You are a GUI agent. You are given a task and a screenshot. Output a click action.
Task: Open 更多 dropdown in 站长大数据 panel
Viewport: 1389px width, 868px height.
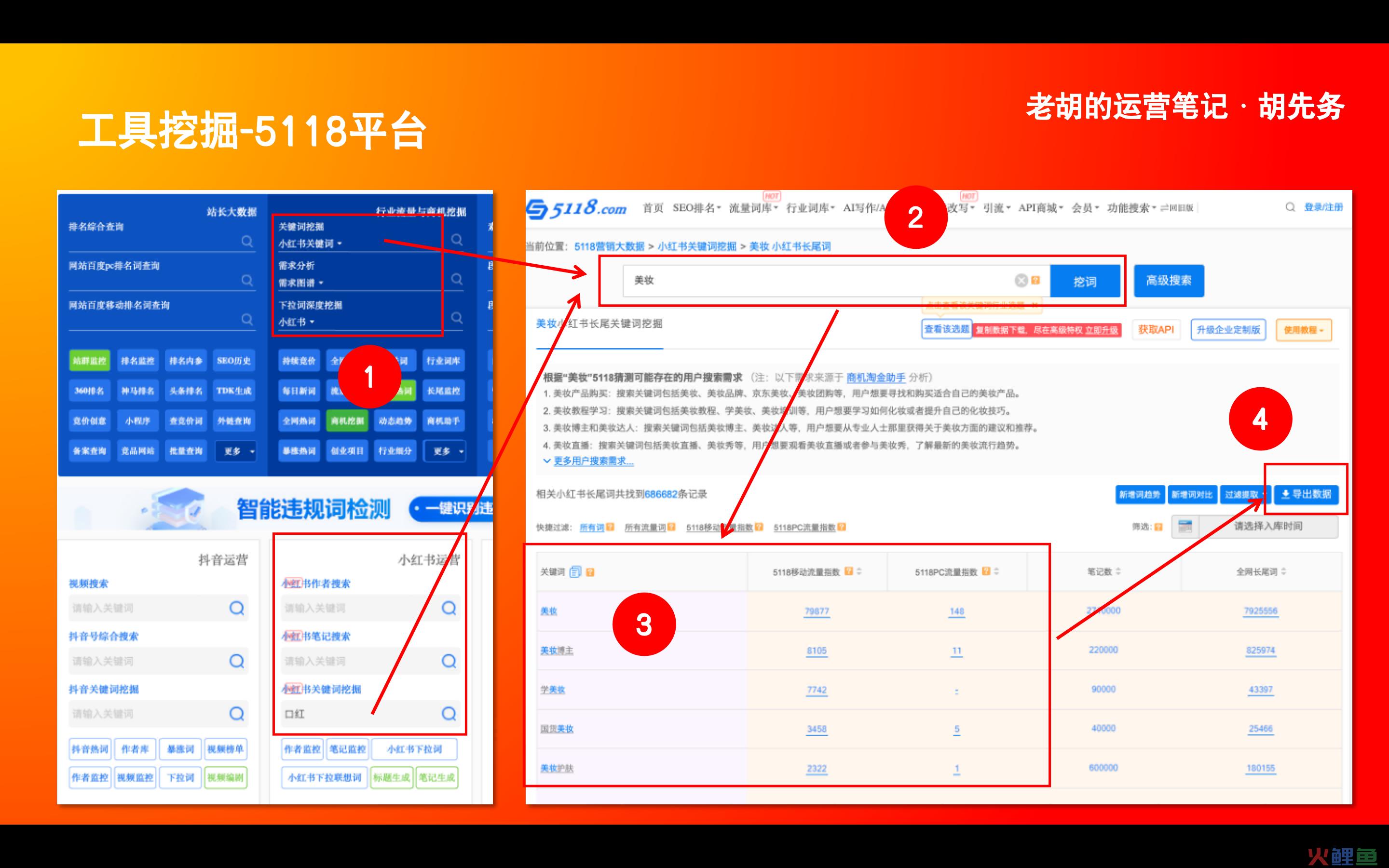pos(236,451)
